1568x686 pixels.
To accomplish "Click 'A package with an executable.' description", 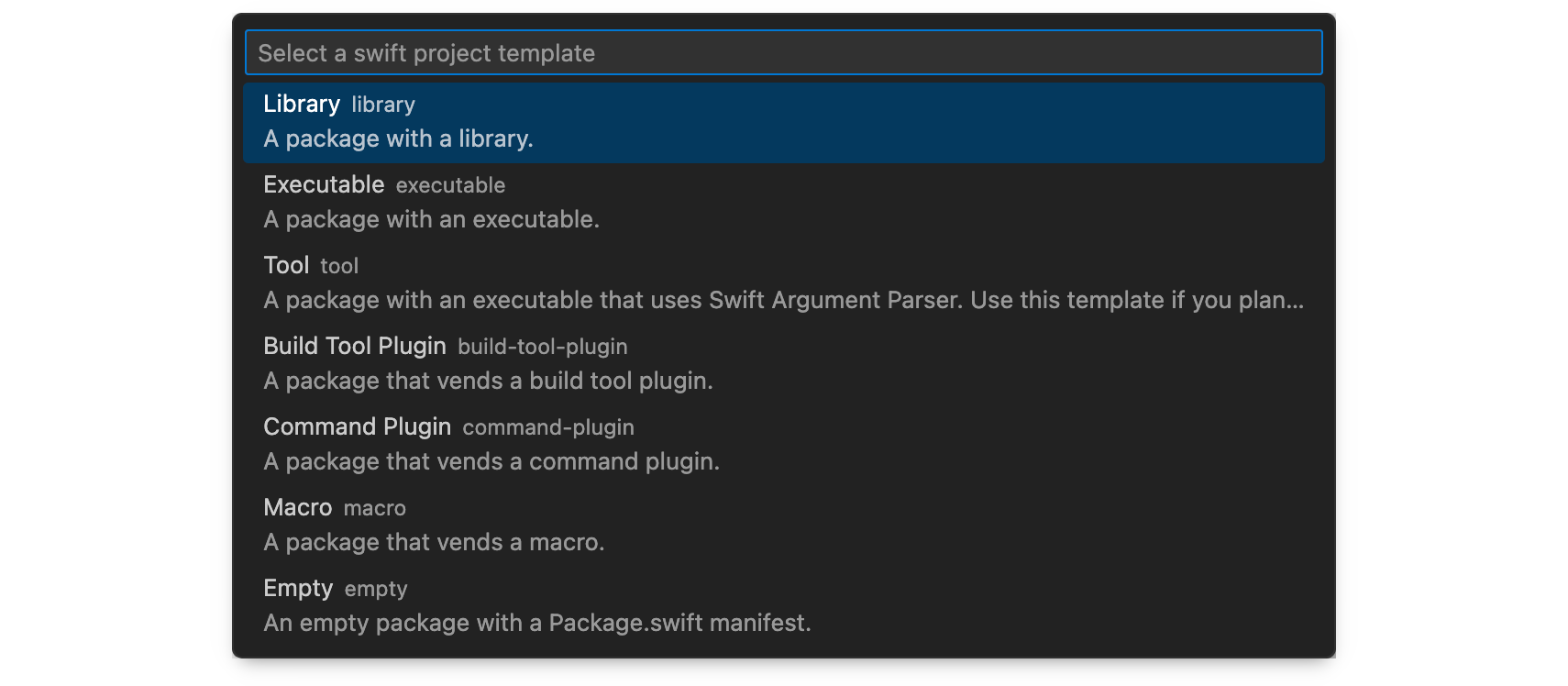I will tap(431, 219).
